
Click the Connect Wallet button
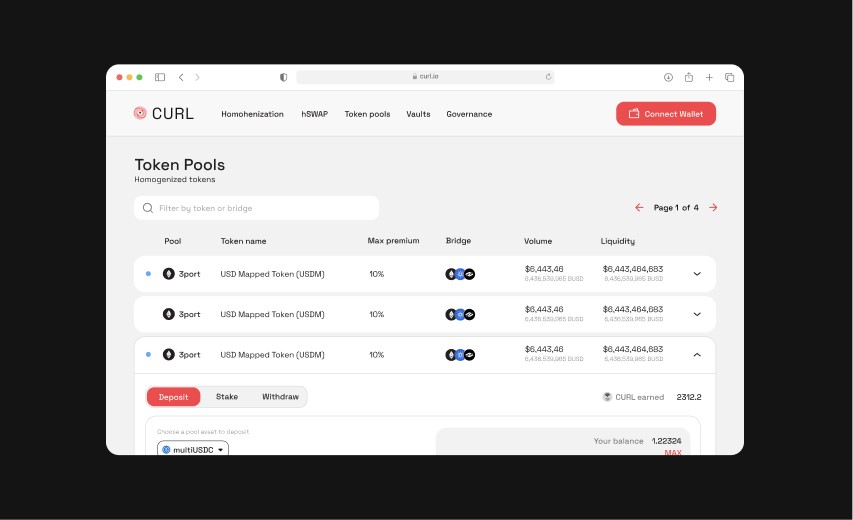pyautogui.click(x=666, y=114)
